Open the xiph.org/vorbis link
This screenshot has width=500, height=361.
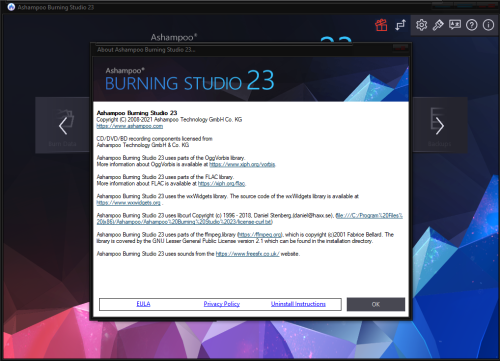point(242,164)
